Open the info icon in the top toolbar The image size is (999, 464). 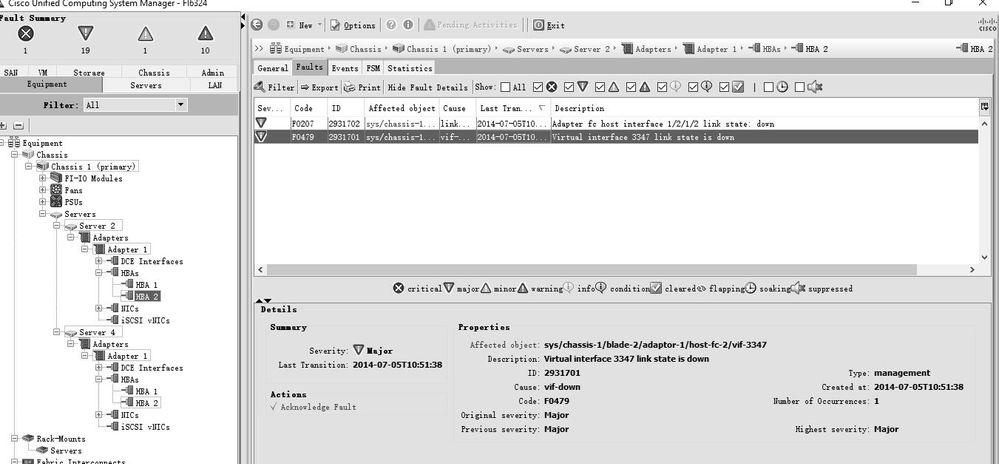[408, 25]
